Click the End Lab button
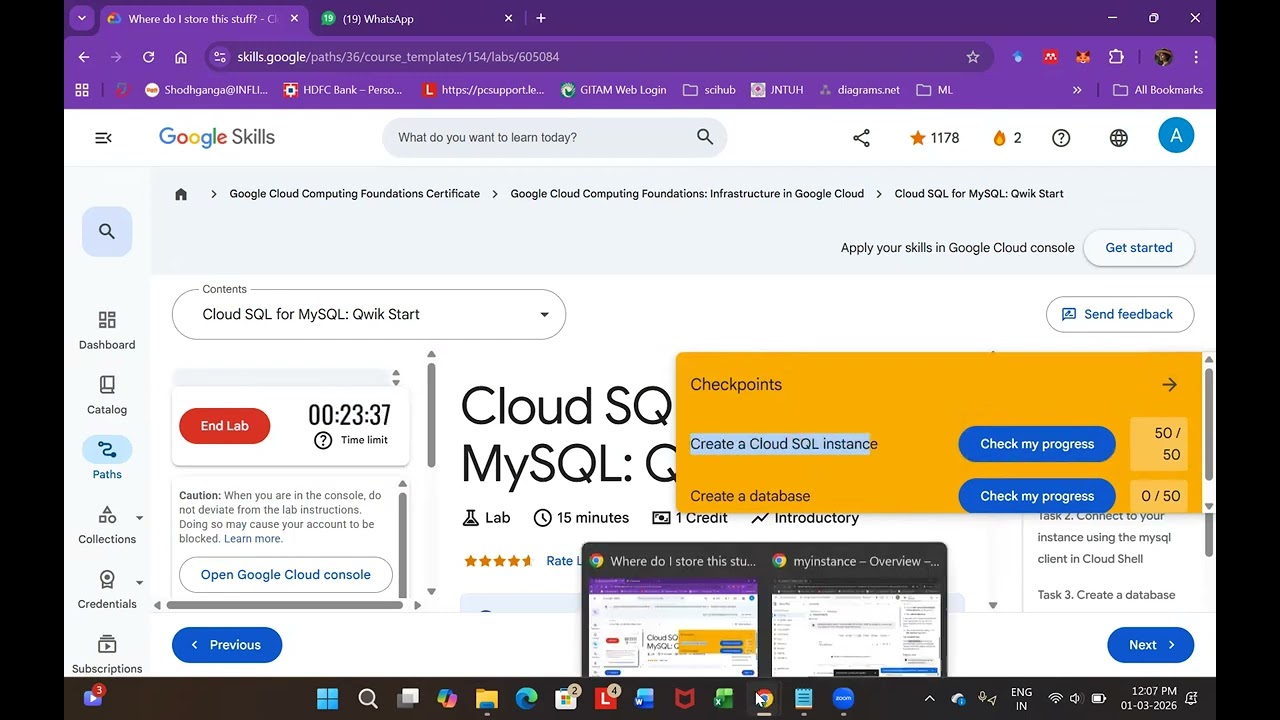1280x720 pixels. click(224, 426)
